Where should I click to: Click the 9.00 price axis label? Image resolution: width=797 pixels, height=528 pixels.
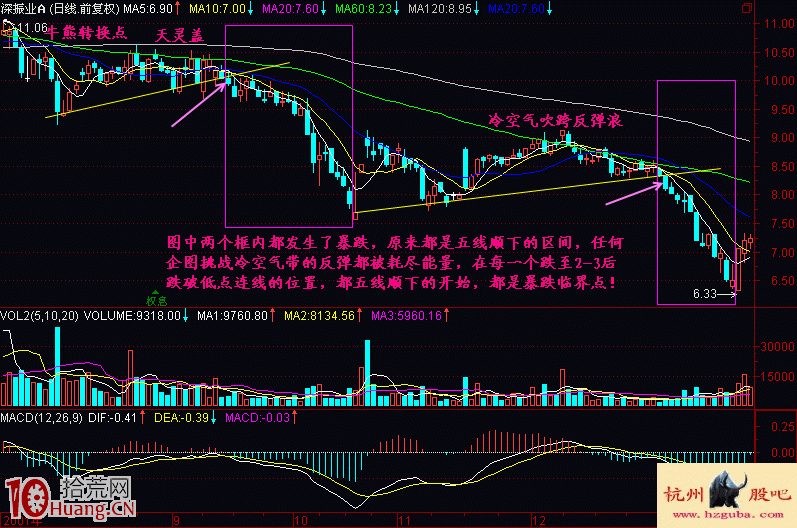[782, 138]
